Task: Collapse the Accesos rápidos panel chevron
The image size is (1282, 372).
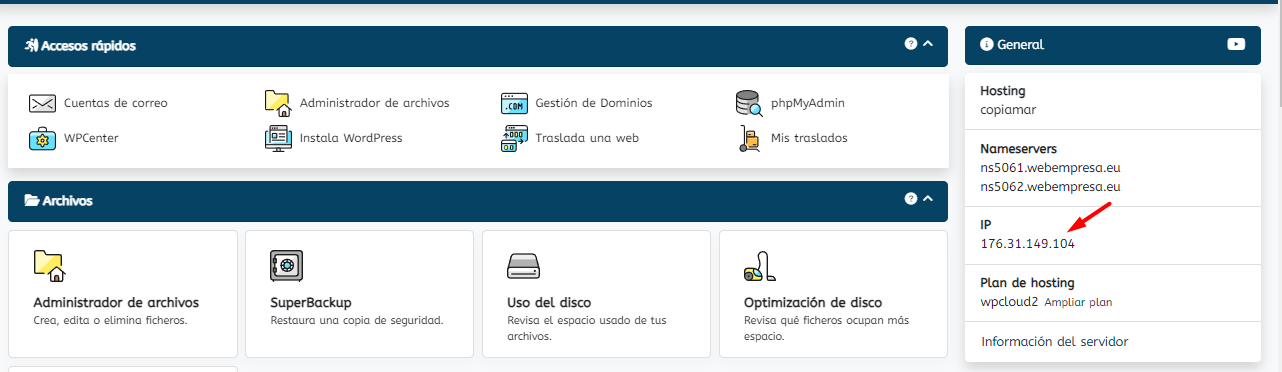Action: 928,44
